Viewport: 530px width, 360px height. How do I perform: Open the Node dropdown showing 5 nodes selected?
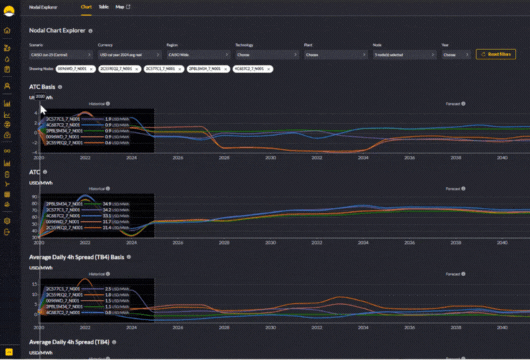click(x=405, y=54)
